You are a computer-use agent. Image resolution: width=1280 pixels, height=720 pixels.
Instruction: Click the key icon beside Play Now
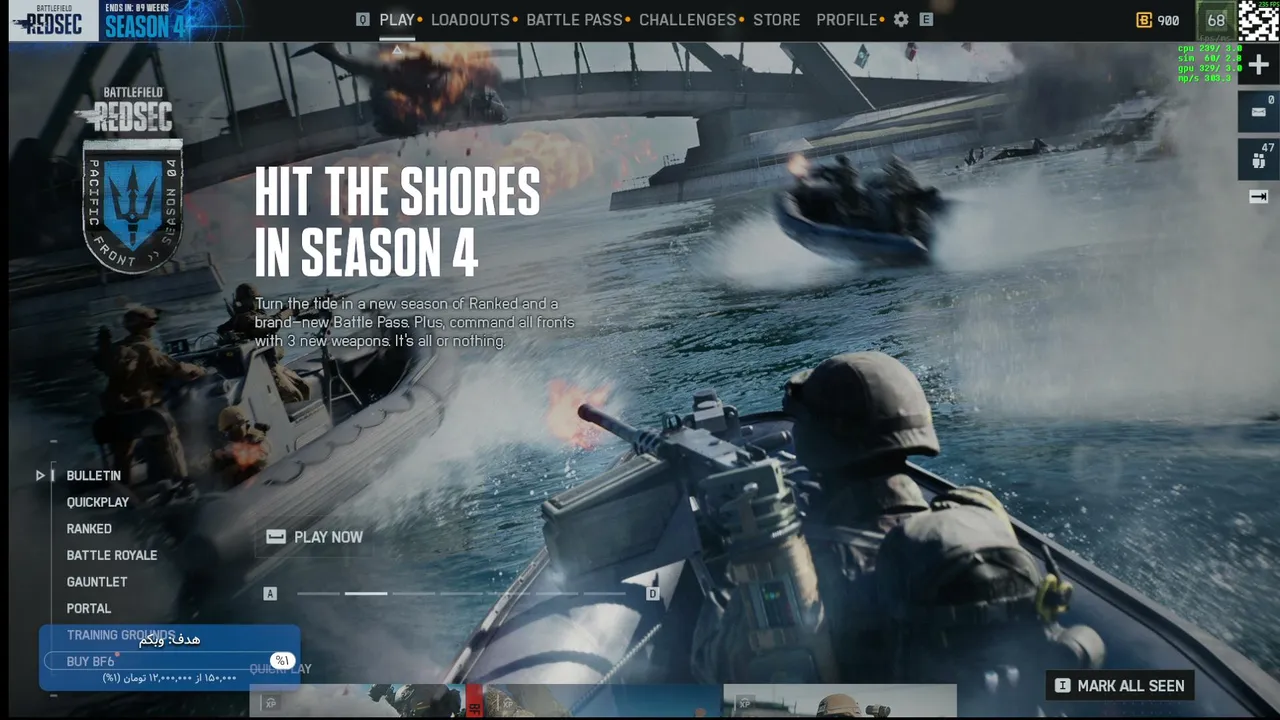[276, 537]
